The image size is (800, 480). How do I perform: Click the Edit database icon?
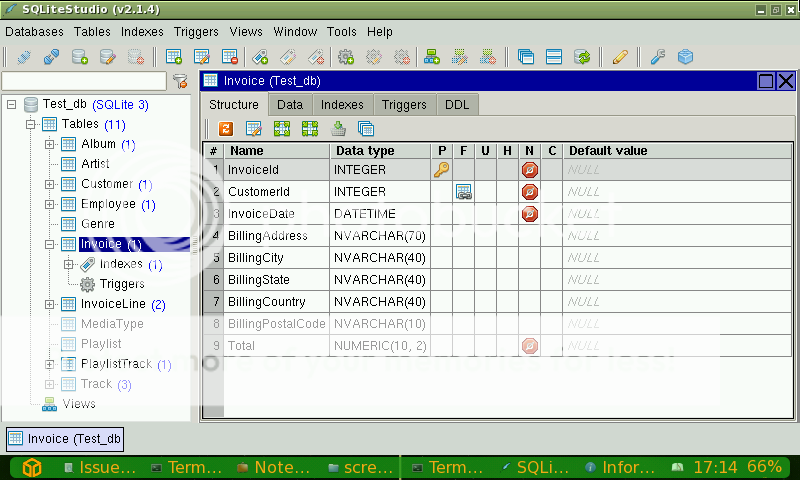coord(107,57)
